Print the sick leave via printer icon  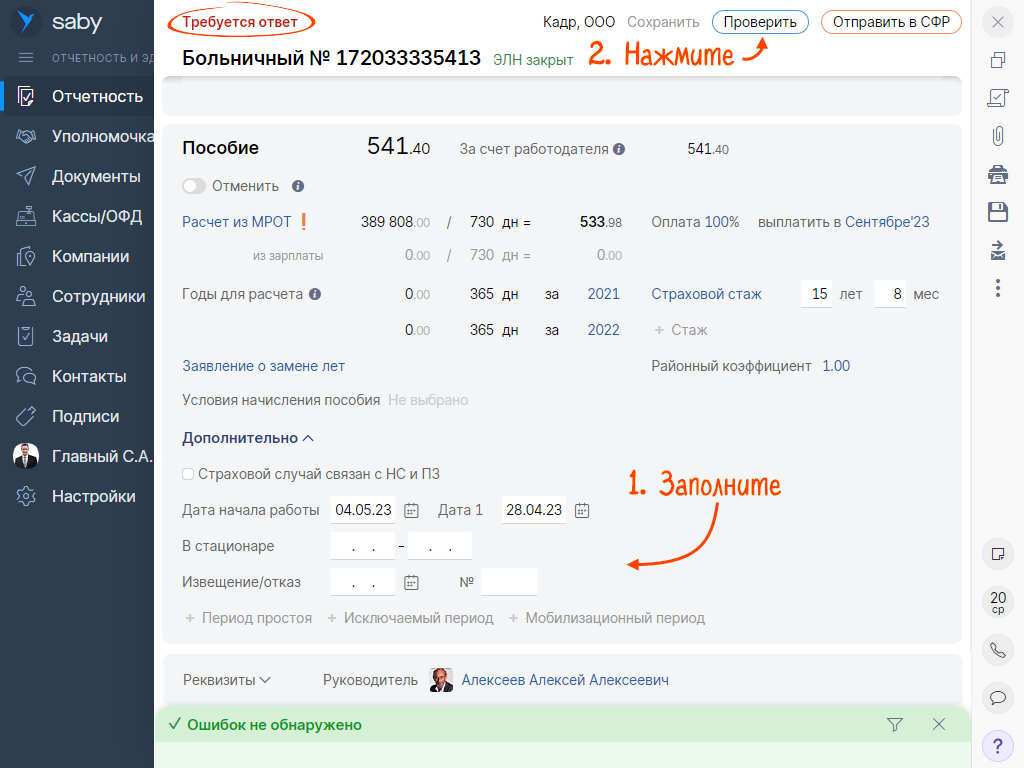[997, 174]
